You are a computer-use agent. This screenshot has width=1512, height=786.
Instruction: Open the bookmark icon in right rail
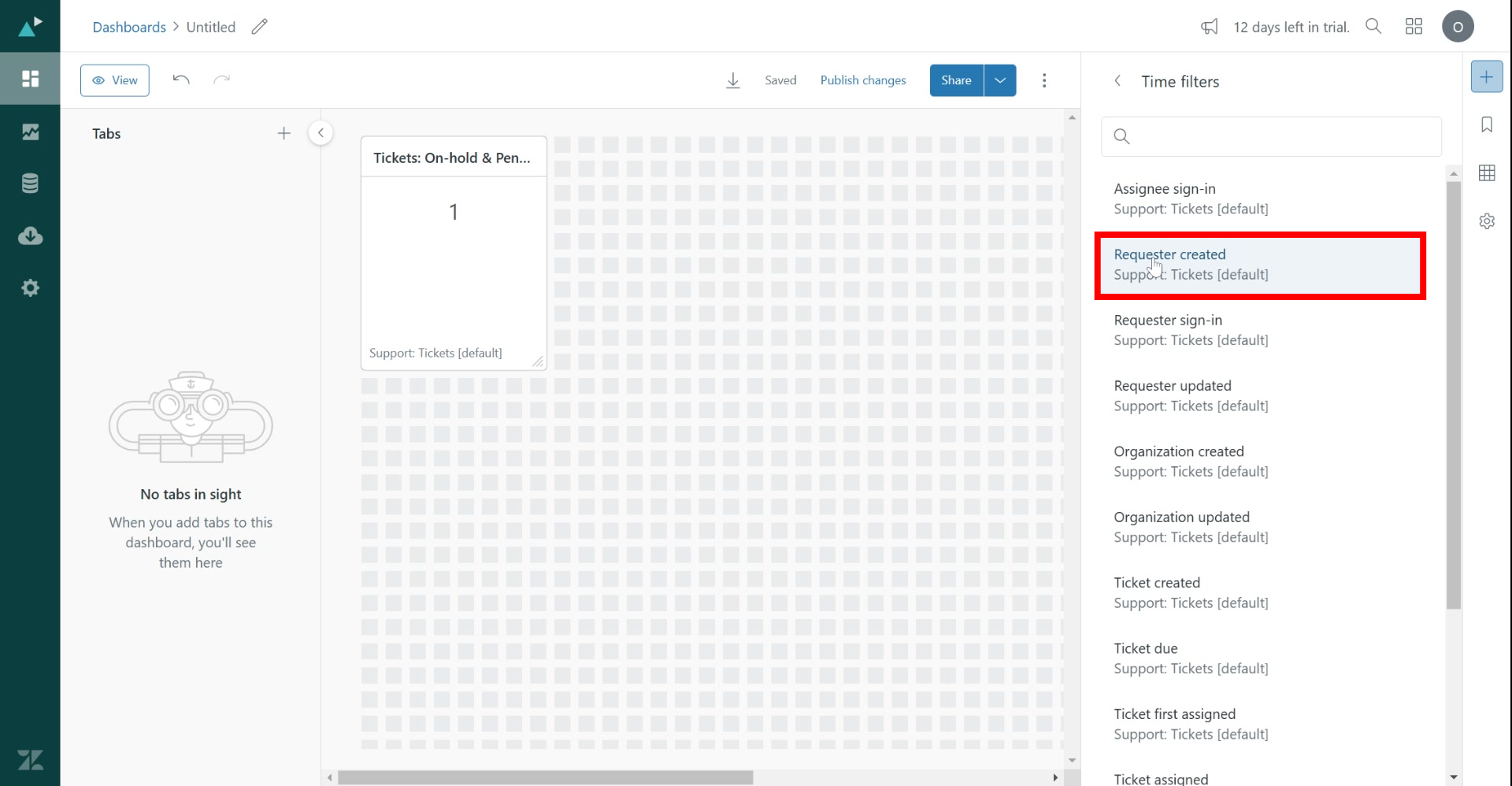pos(1487,124)
